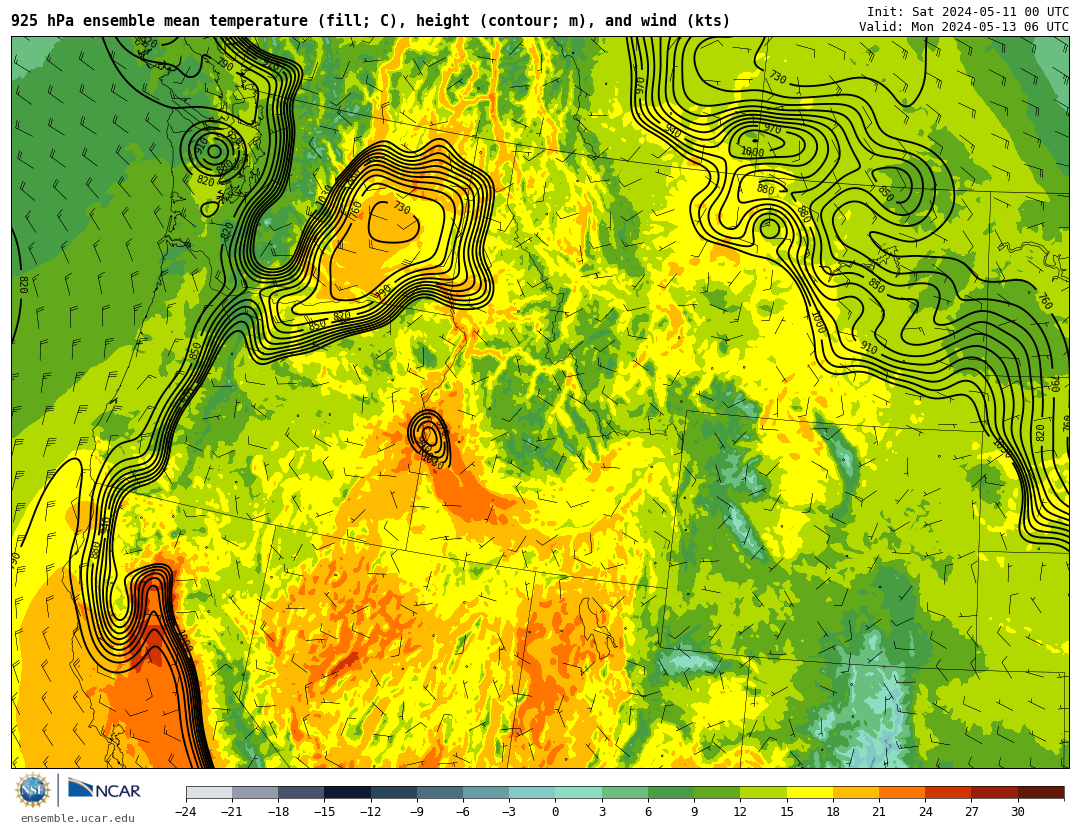Screen dimensions: 1080x831
Task: Click the colorbar tick label 12
Action: pos(740,812)
